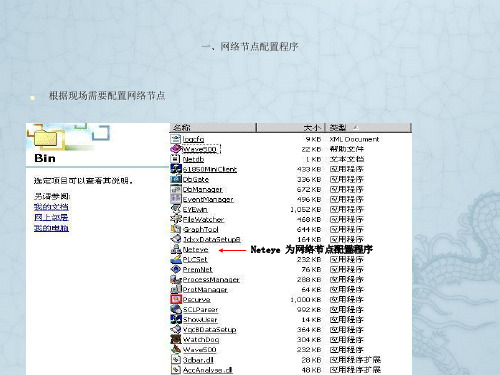Click the '22 KB' size cell
This screenshot has width=500, height=375.
[x=311, y=149]
